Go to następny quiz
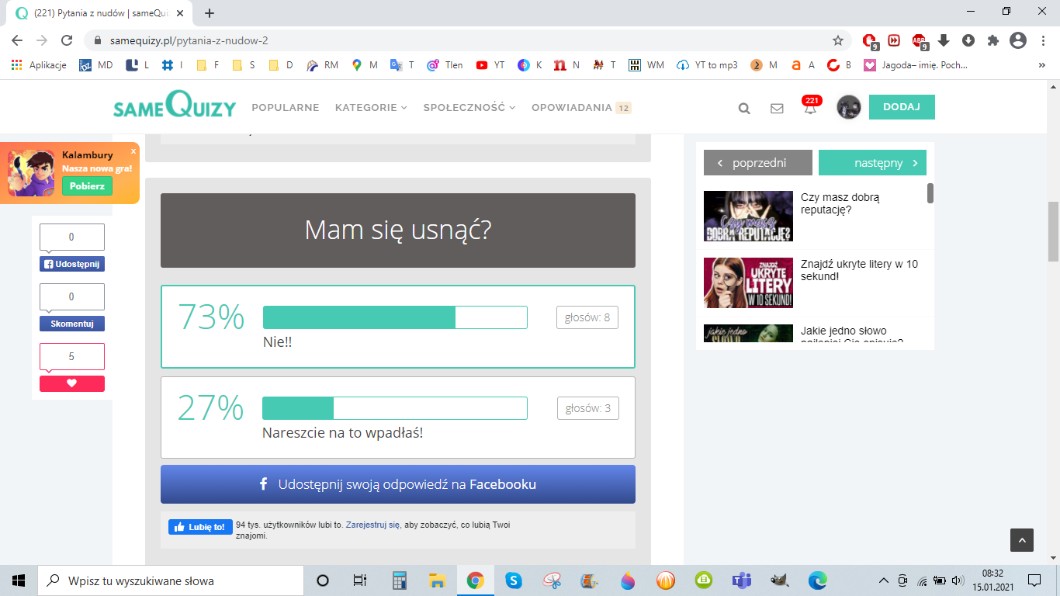Viewport: 1060px width, 596px height. [x=872, y=163]
